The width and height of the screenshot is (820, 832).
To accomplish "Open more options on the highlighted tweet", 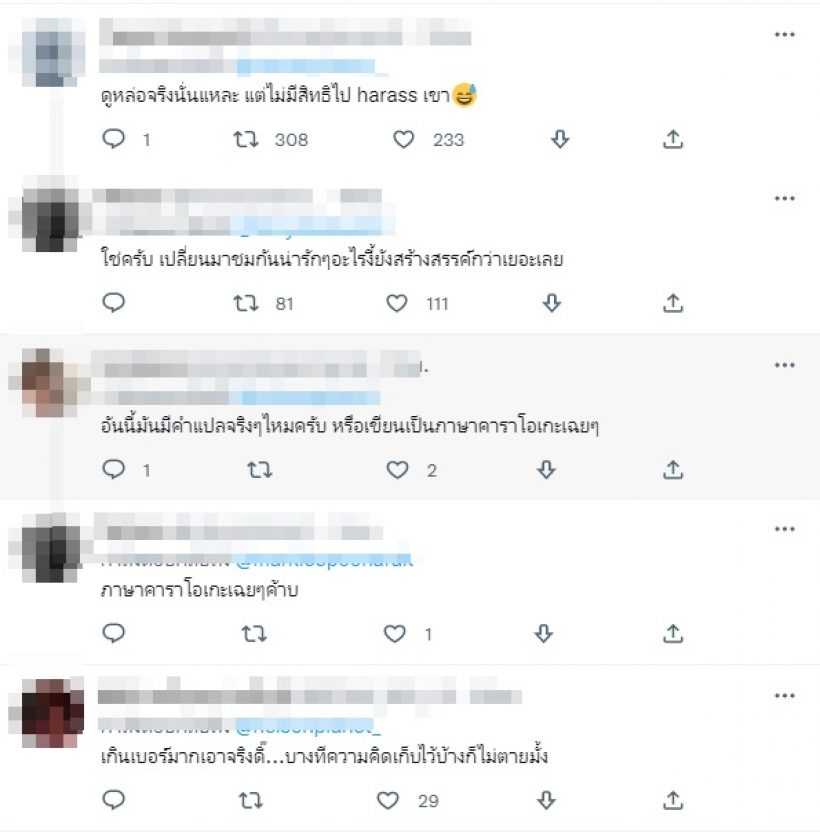I will pos(784,365).
